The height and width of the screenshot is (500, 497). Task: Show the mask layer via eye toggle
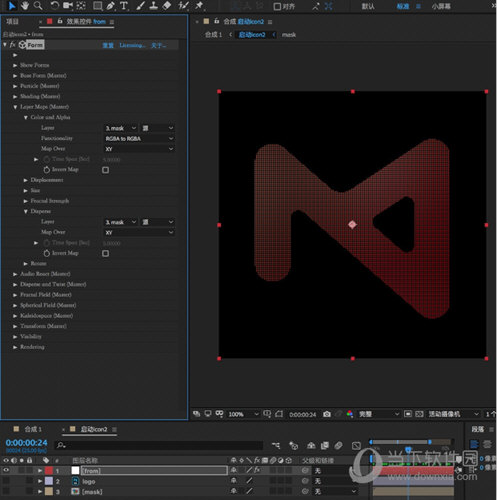(x=6, y=491)
